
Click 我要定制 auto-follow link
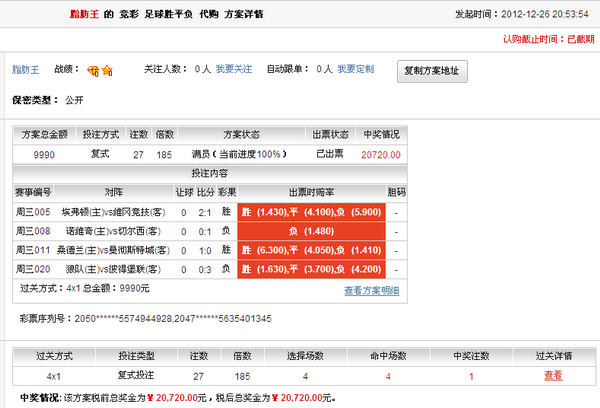[355, 70]
